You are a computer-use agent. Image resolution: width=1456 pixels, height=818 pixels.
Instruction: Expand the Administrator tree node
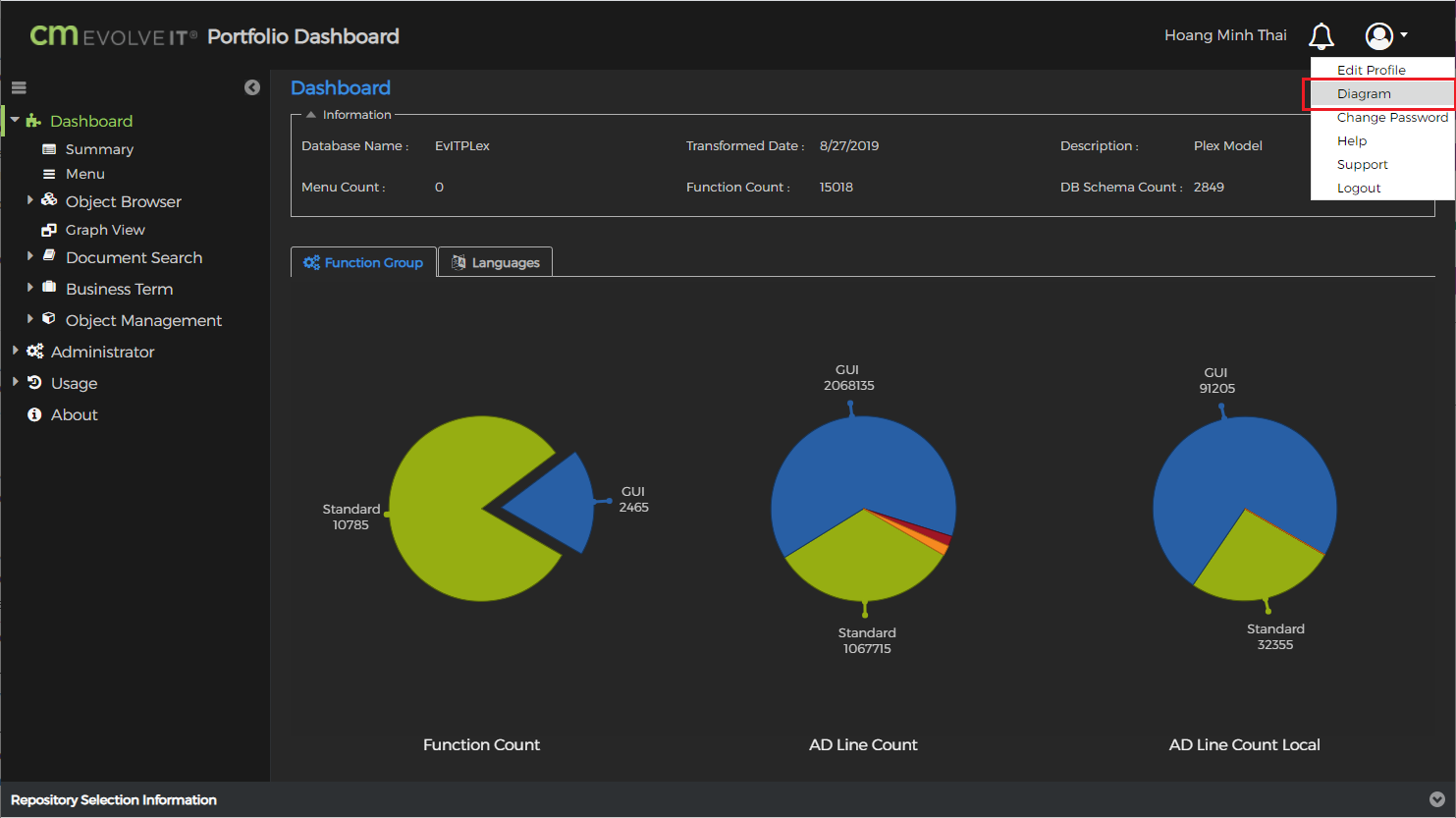(x=15, y=351)
